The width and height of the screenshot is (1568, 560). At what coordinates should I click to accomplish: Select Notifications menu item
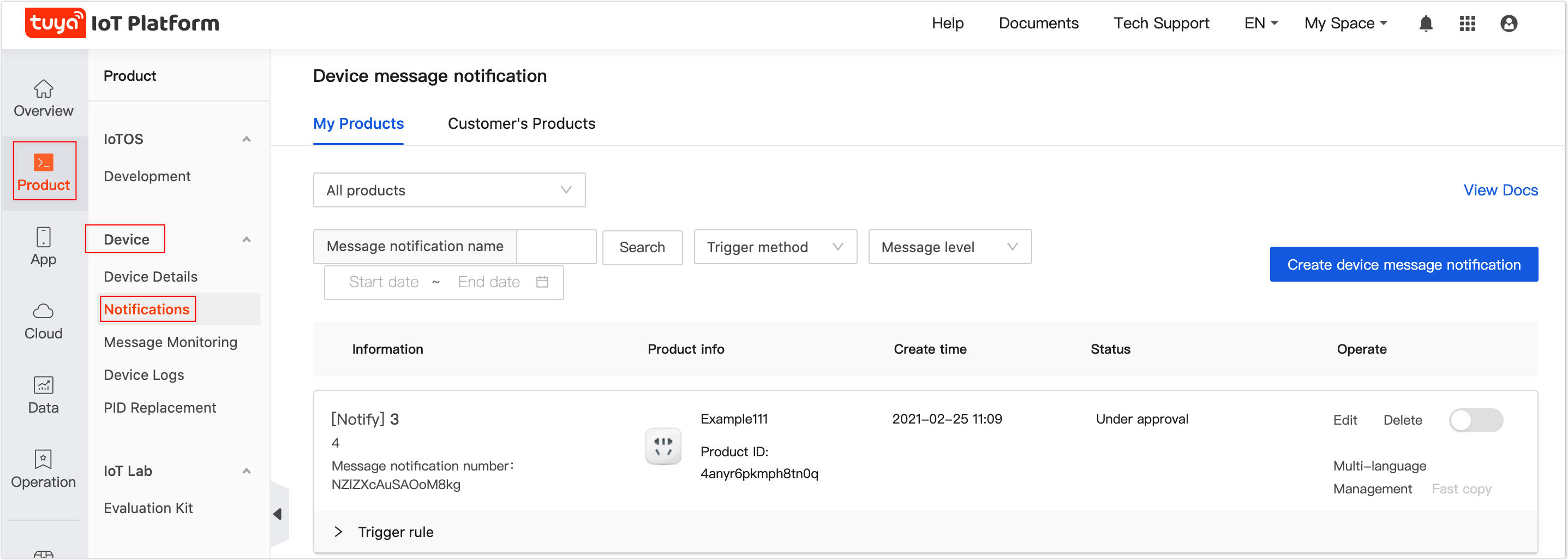point(147,309)
